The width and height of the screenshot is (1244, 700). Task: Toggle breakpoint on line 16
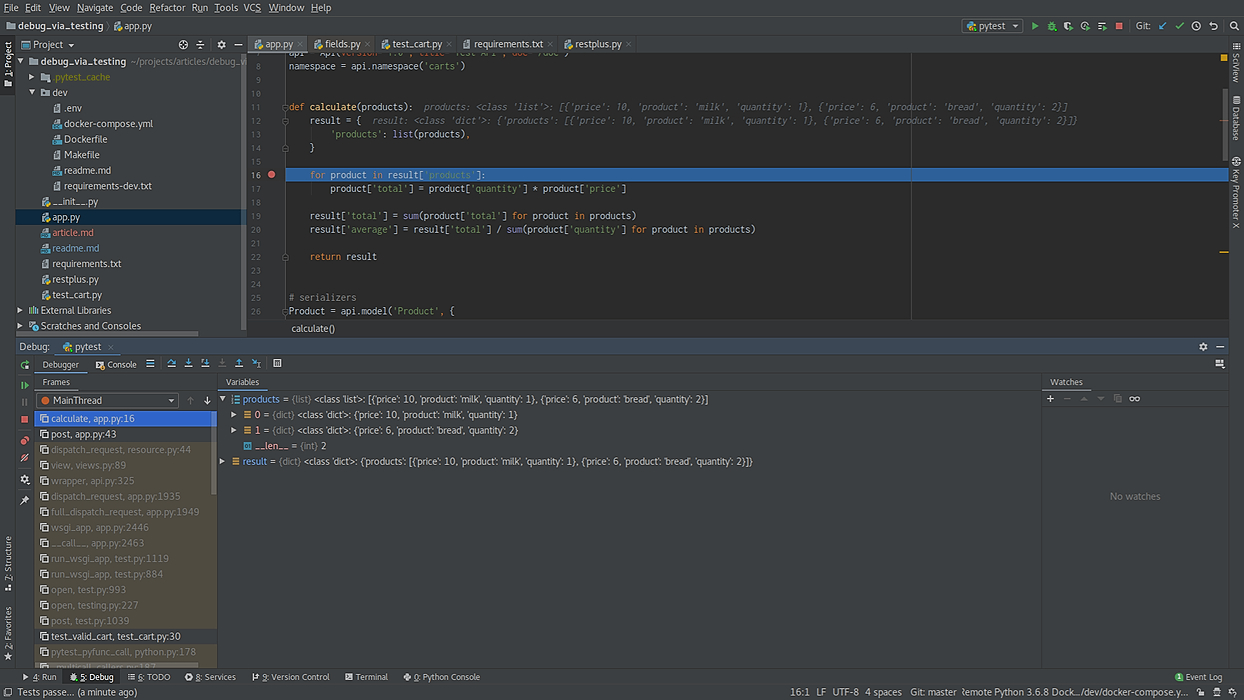(271, 175)
